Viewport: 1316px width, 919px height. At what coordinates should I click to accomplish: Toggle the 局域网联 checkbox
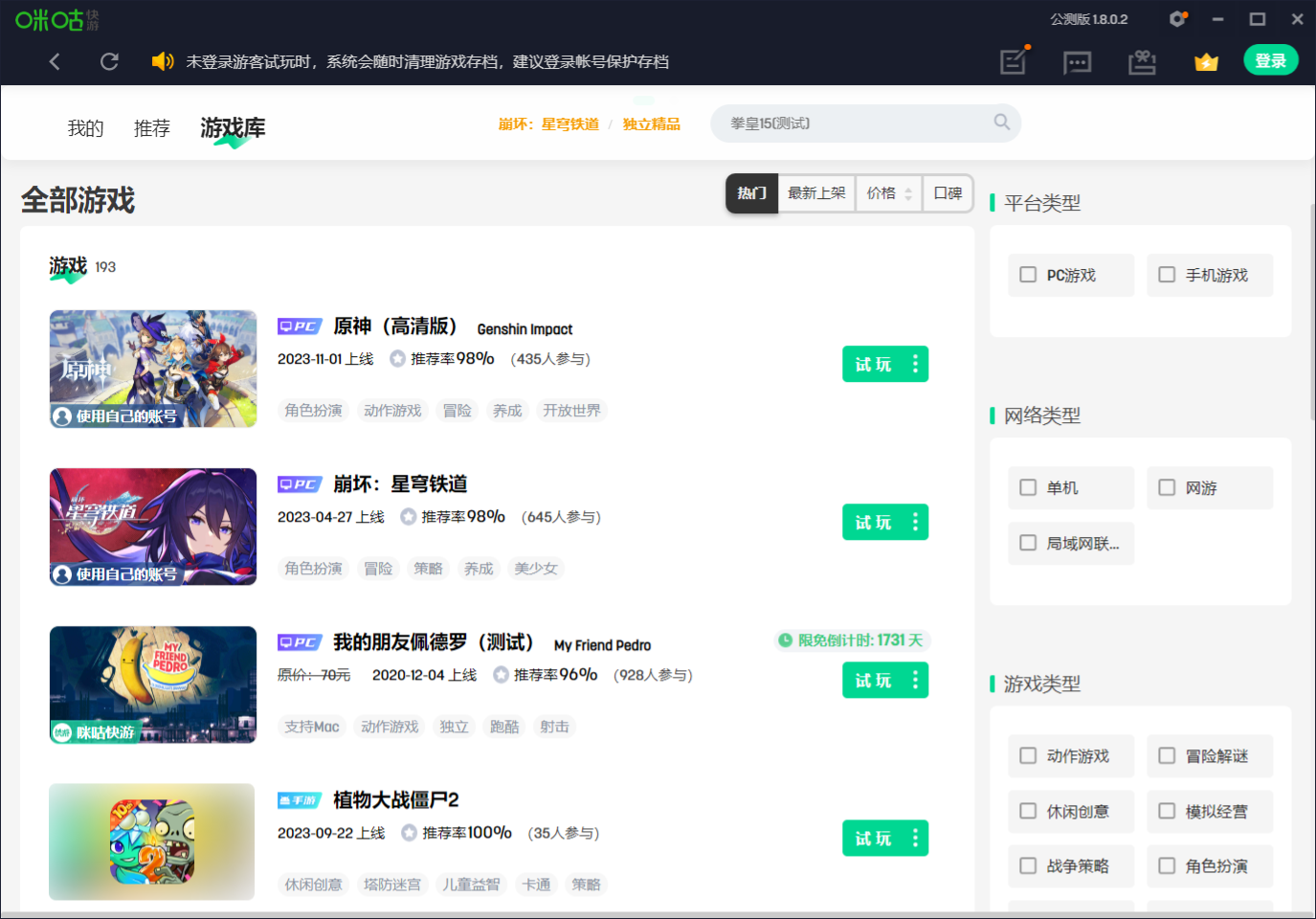[x=1028, y=543]
